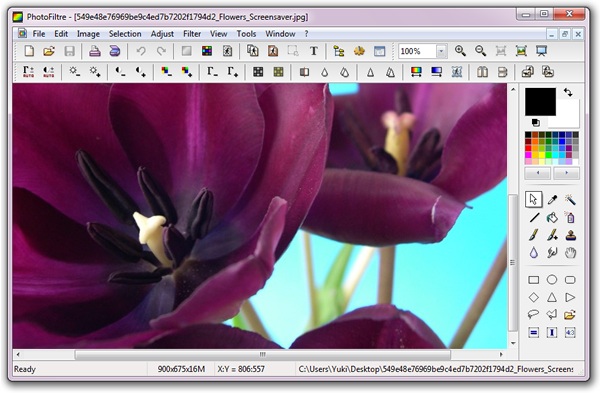Select the Clone stamp tool

[x=570, y=235]
